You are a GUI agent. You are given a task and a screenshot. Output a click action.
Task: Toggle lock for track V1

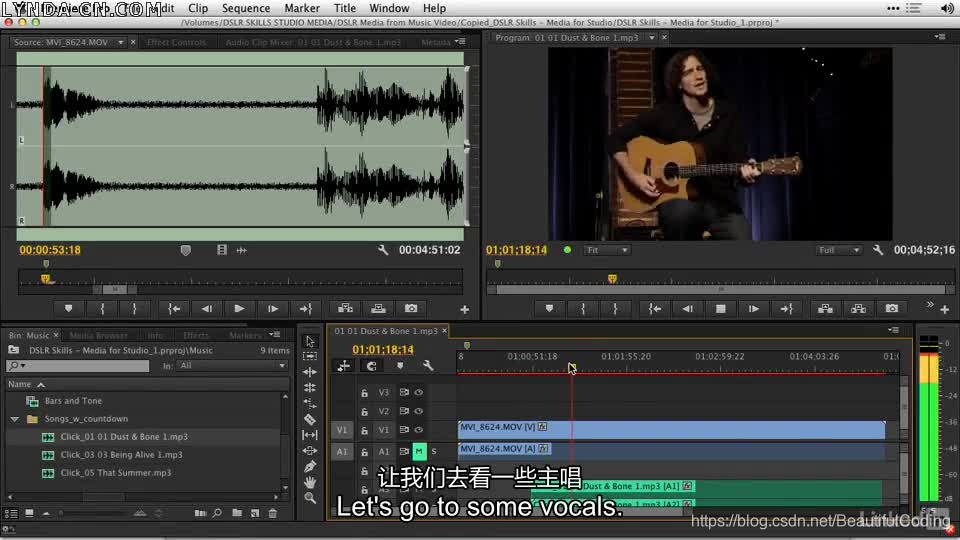click(364, 430)
